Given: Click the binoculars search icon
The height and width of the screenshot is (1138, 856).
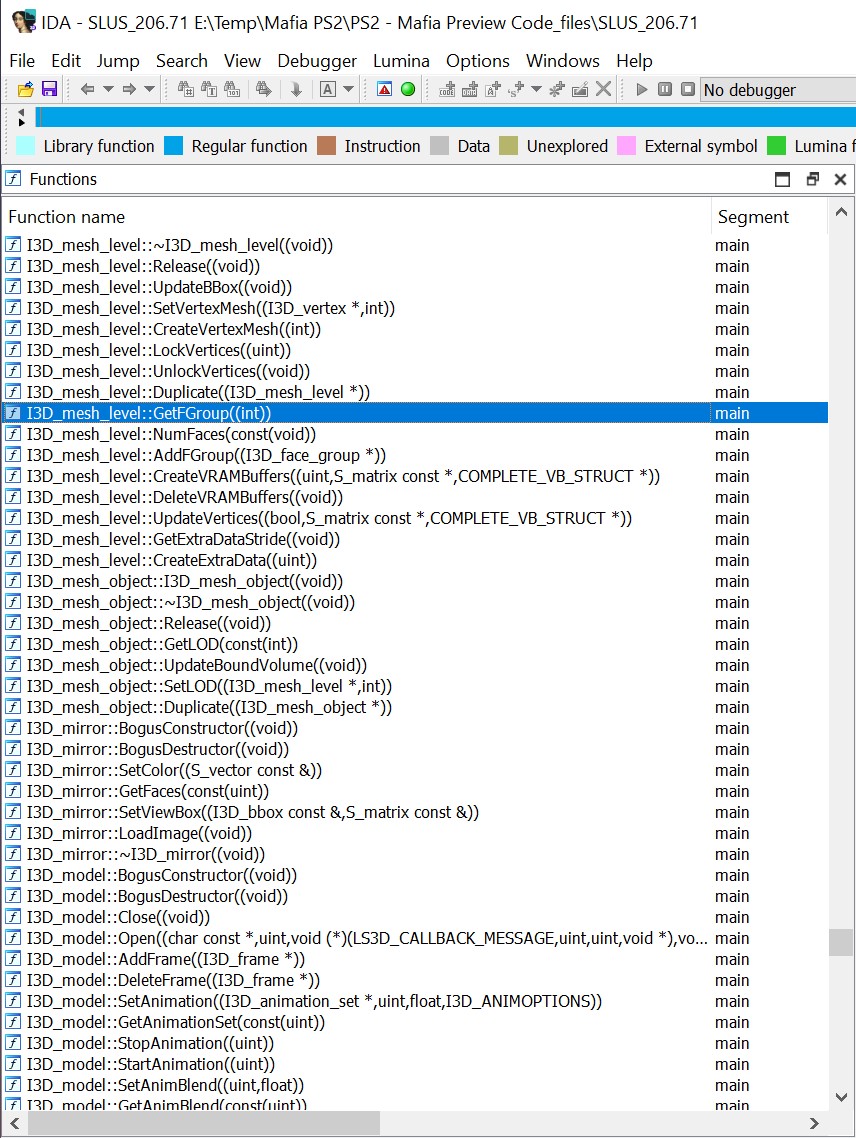Looking at the screenshot, I should coord(186,90).
